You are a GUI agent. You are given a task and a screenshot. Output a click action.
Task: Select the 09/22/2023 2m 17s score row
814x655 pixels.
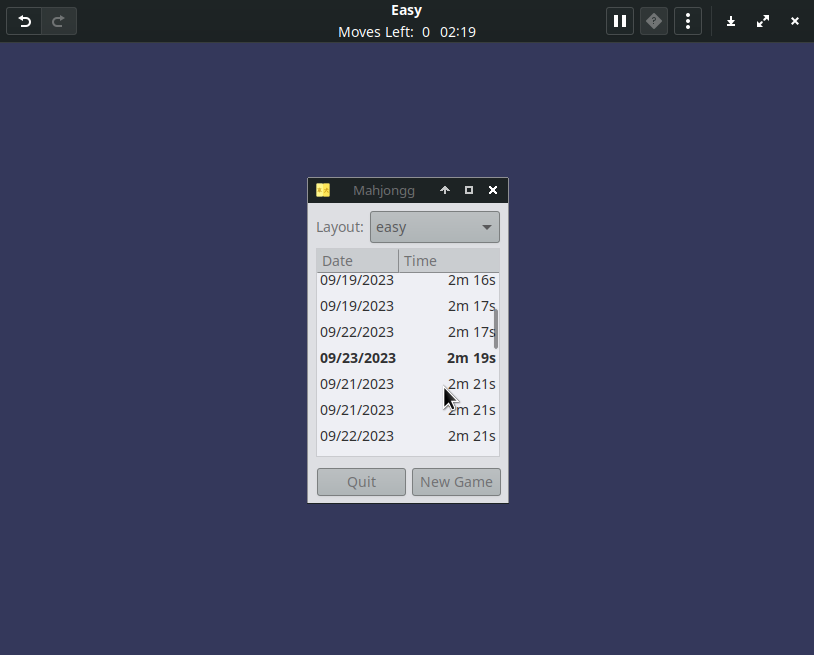coord(408,332)
